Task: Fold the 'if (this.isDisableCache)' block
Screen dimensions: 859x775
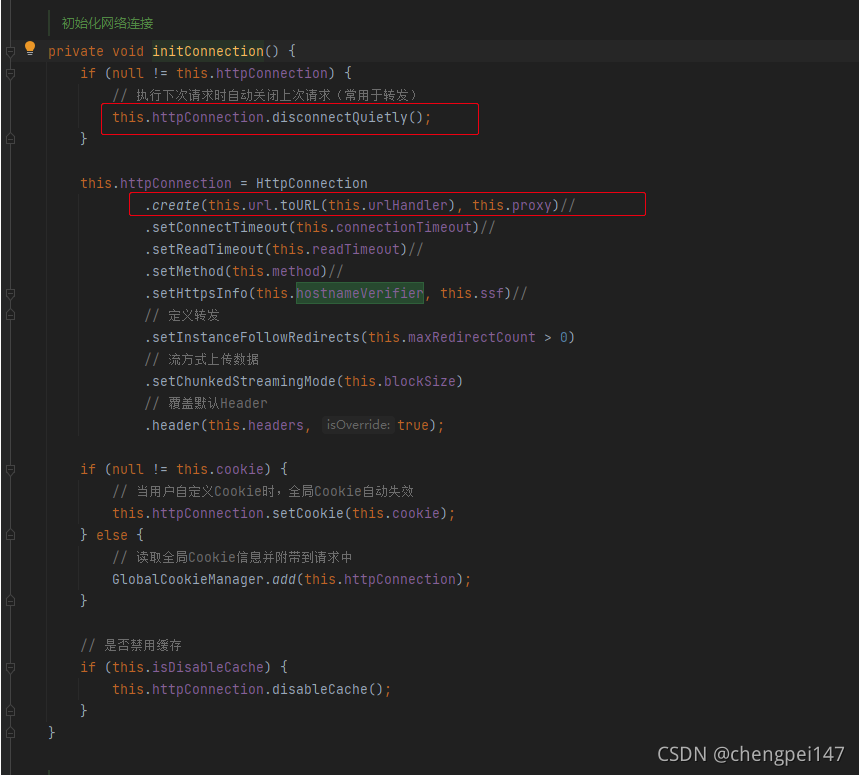Action: [x=10, y=667]
